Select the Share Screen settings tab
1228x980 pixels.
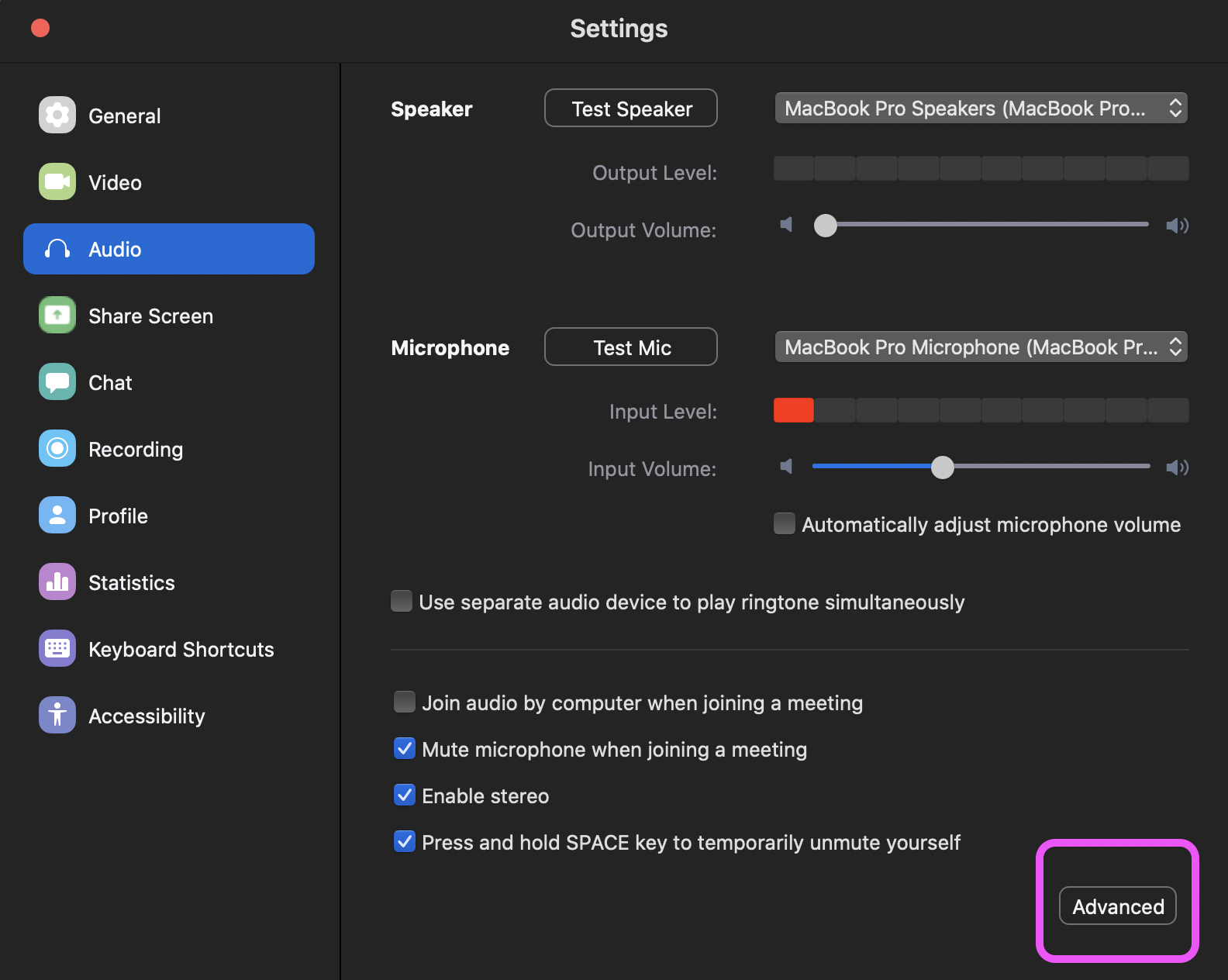[x=169, y=316]
